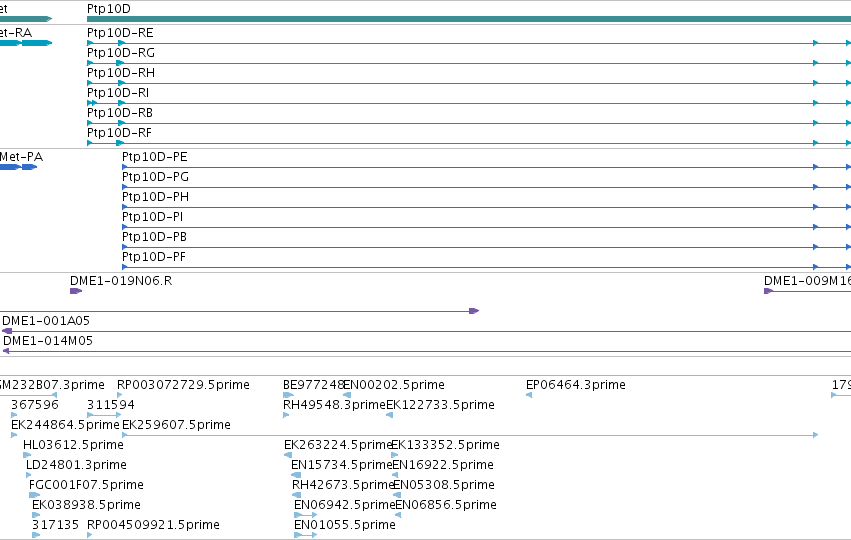
Task: Select the blue Met-PA protein glyph
Action: (18, 167)
